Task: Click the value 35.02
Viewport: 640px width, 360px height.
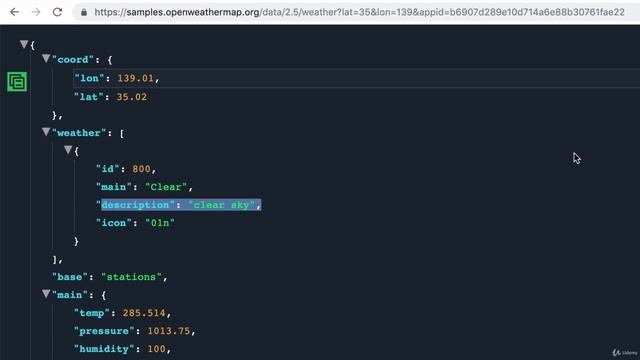Action: (x=132, y=97)
